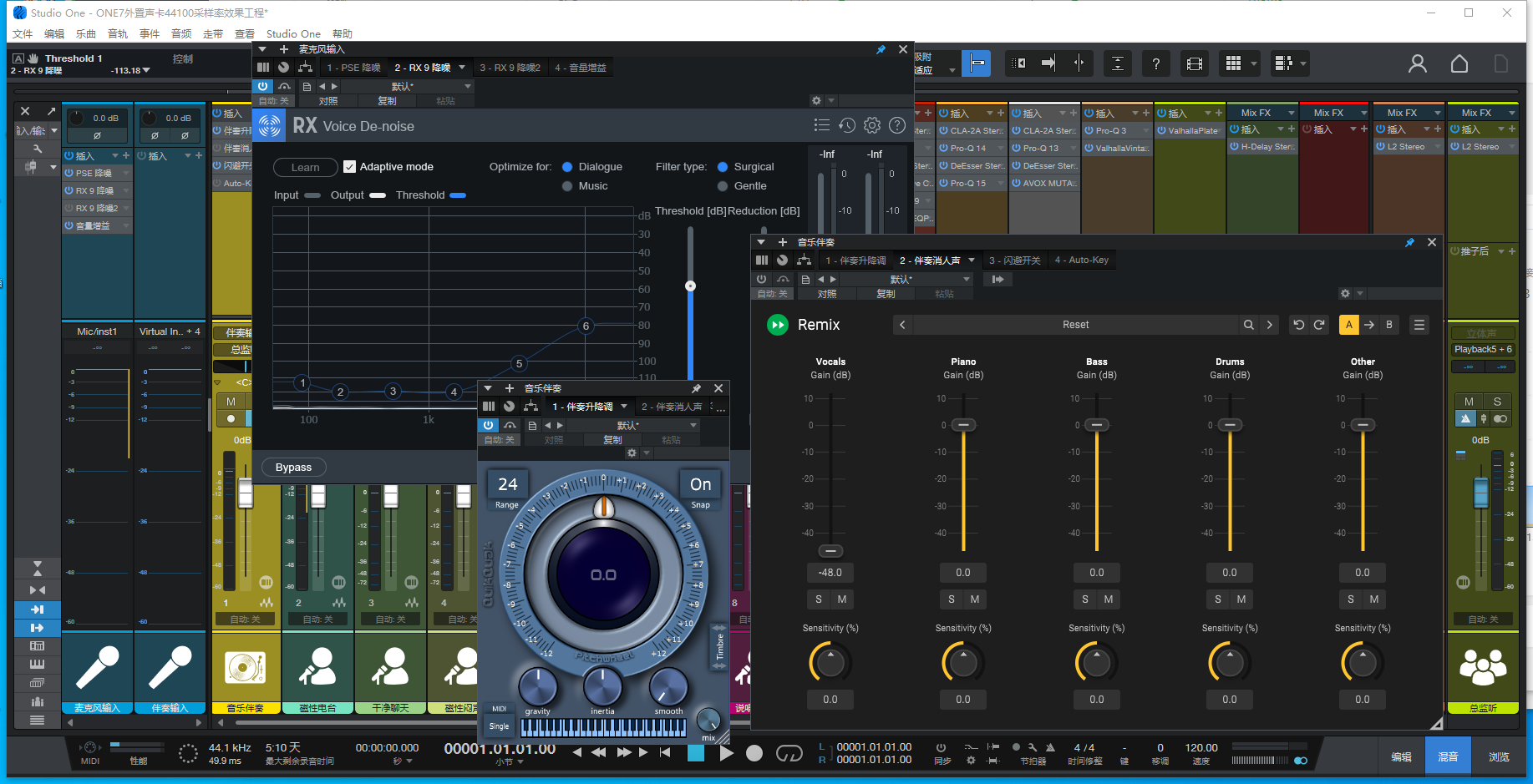Solo the Vocals stem in Remix
1533x784 pixels.
pyautogui.click(x=819, y=599)
